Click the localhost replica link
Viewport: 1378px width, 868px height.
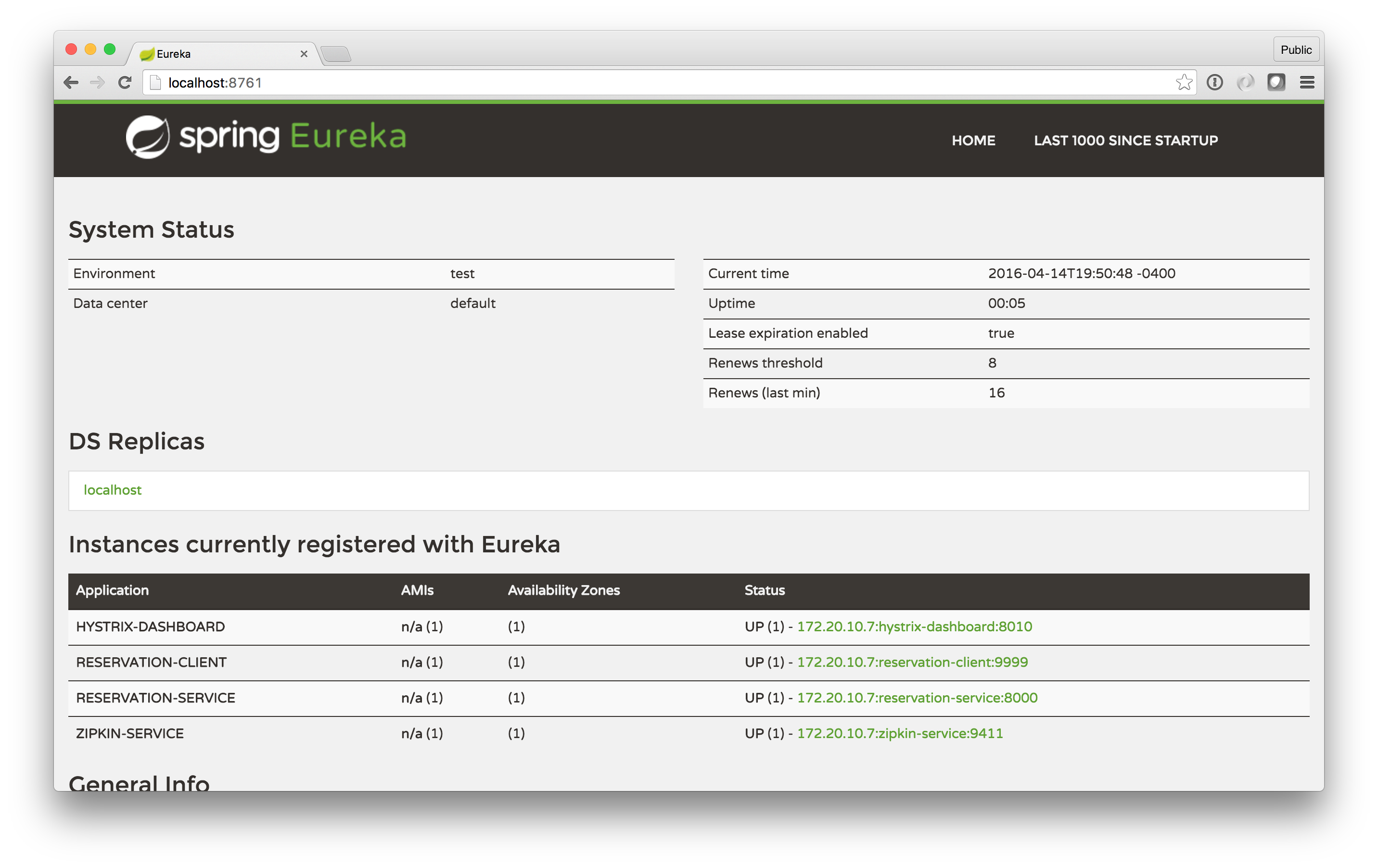tap(112, 490)
